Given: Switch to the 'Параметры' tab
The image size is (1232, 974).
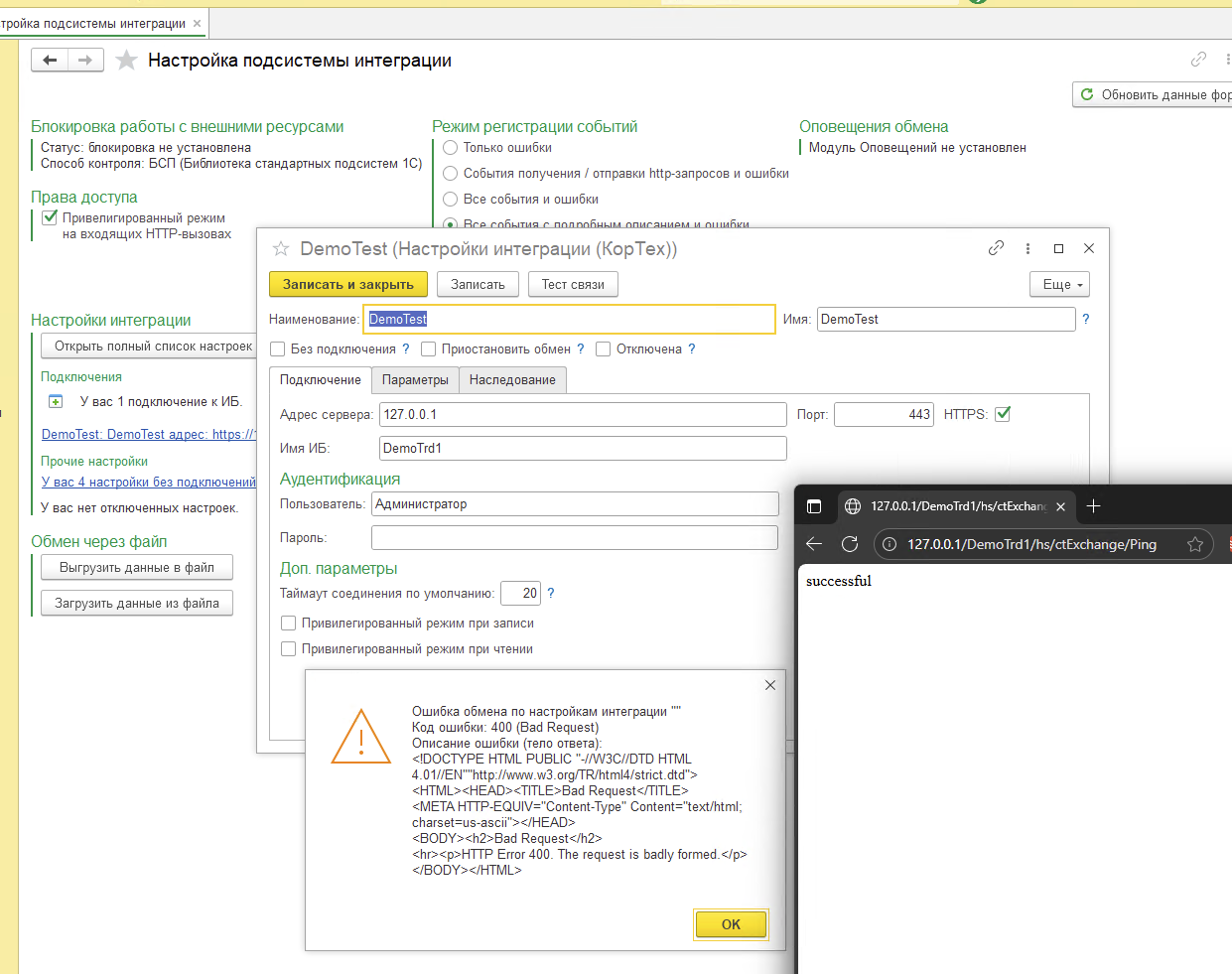Looking at the screenshot, I should click(415, 380).
